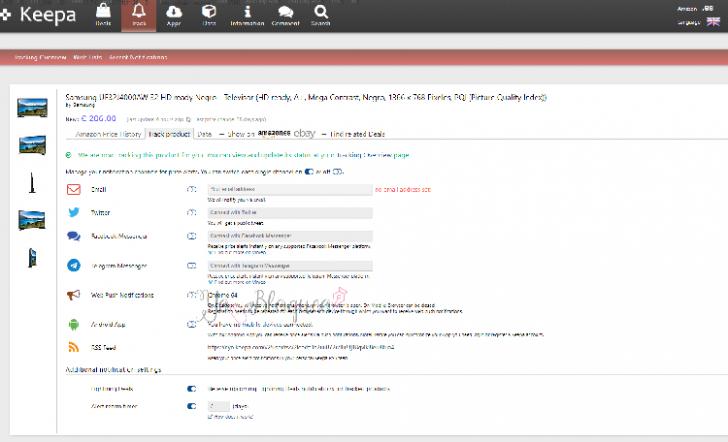
Task: Open the Tracking Overview link
Action: (40, 57)
